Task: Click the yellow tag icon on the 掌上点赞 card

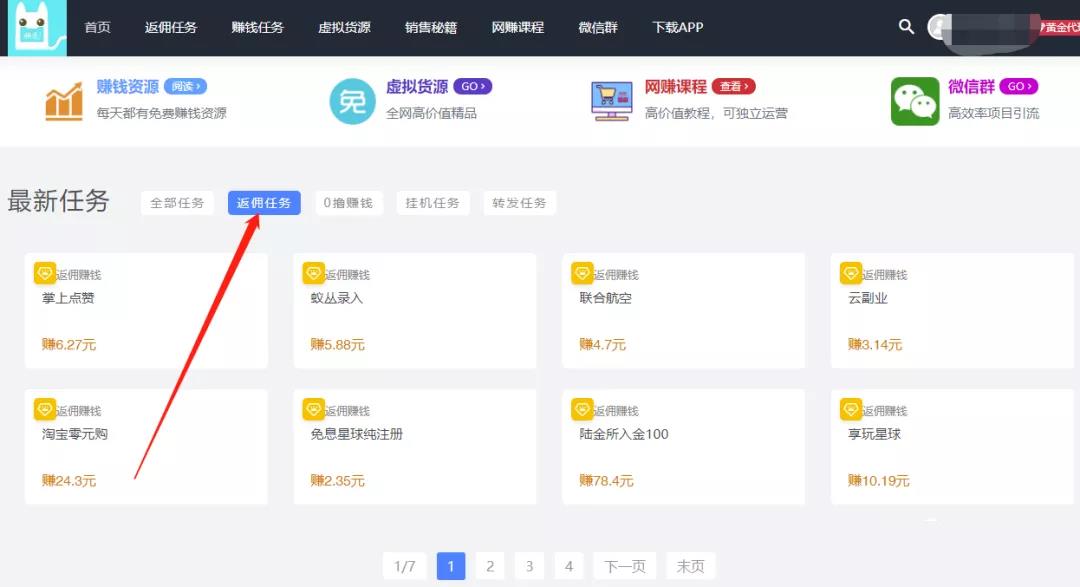Action: (43, 271)
